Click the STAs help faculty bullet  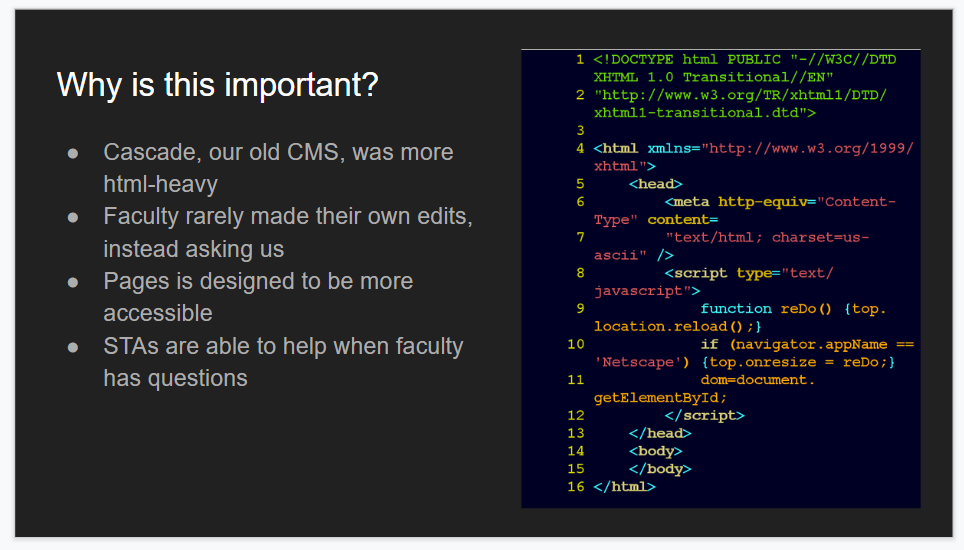coord(283,362)
